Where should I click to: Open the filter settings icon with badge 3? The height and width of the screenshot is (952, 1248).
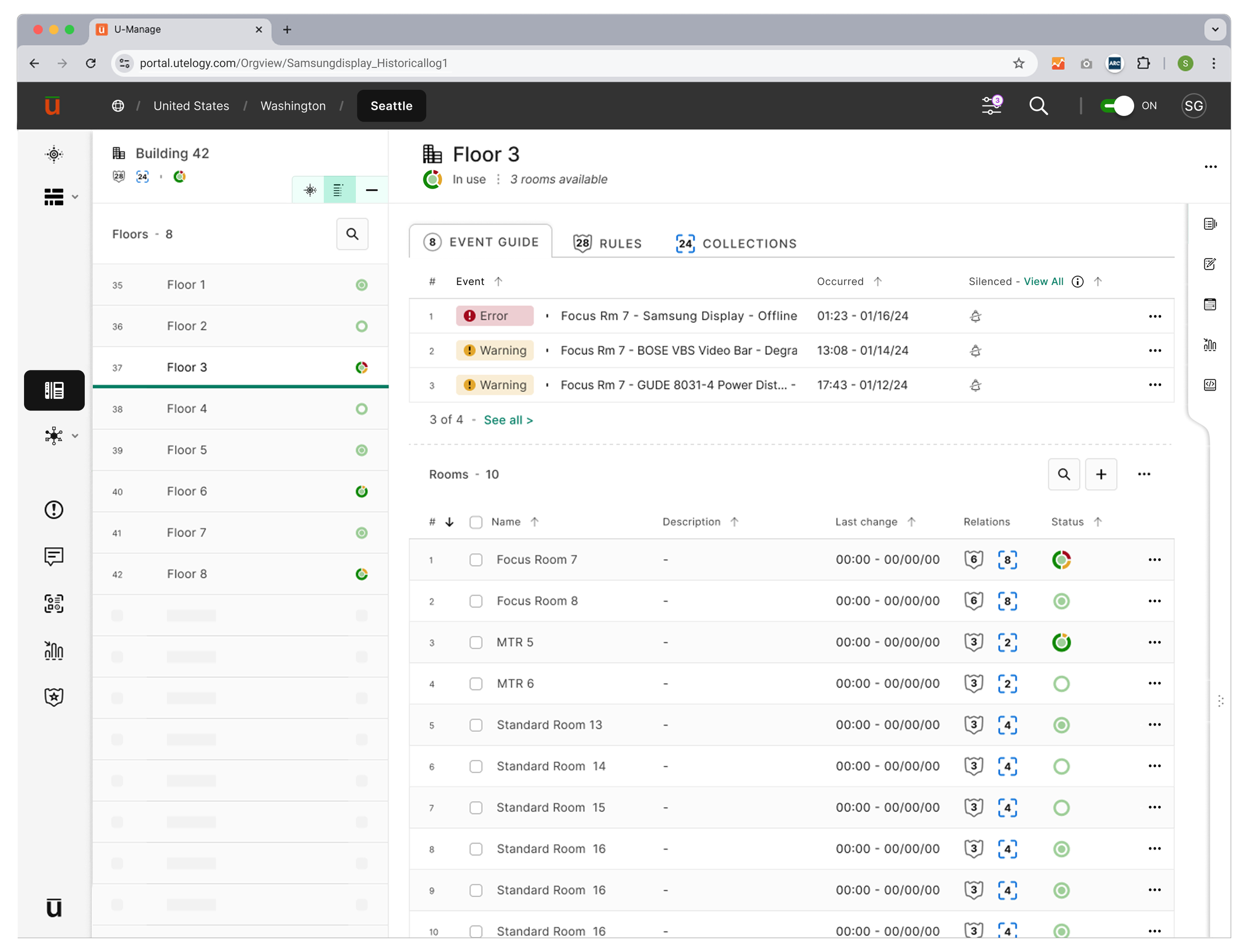[992, 105]
